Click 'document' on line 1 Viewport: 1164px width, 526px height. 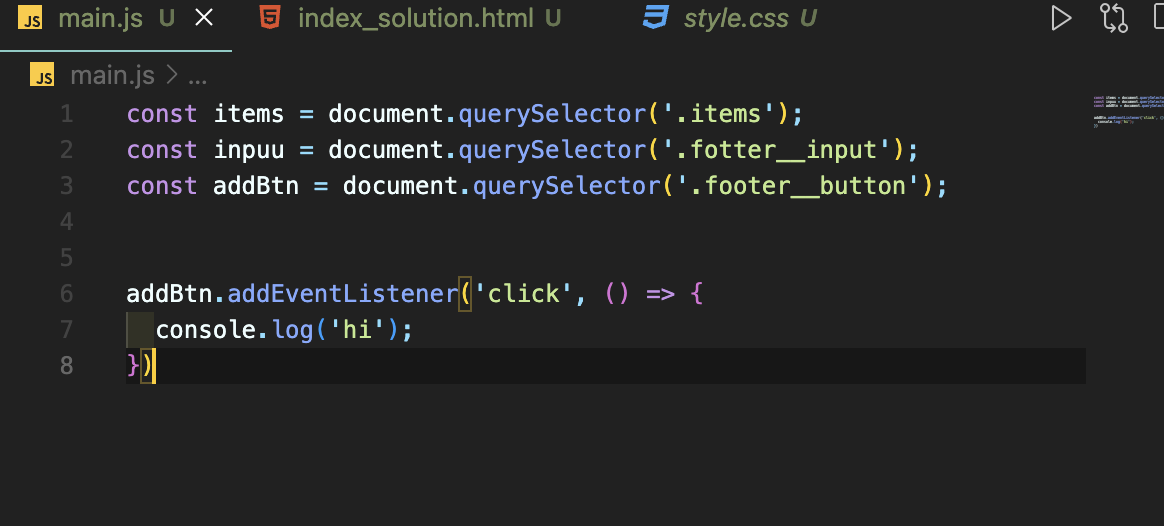pyautogui.click(x=386, y=114)
